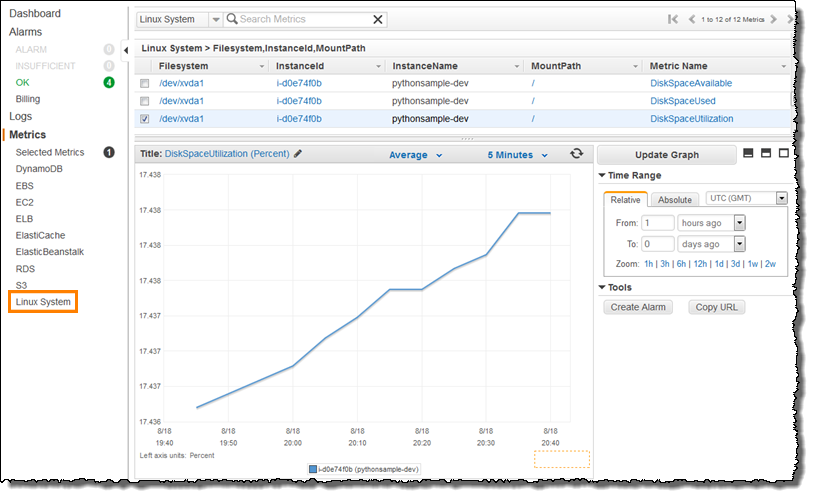Image resolution: width=815 pixels, height=498 pixels.
Task: Open the Average statistic dropdown
Action: tap(415, 155)
